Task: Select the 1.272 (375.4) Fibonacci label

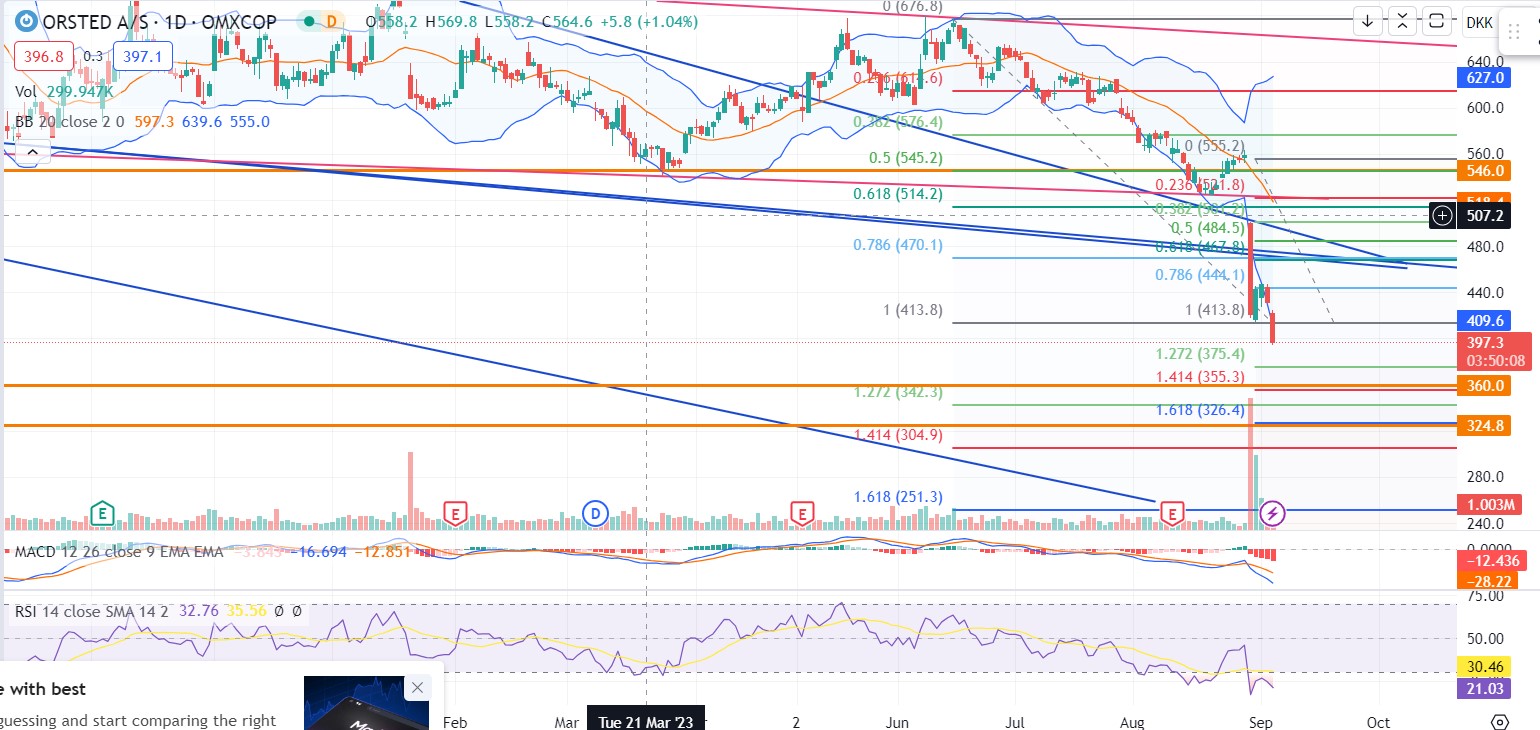Action: [x=1200, y=354]
